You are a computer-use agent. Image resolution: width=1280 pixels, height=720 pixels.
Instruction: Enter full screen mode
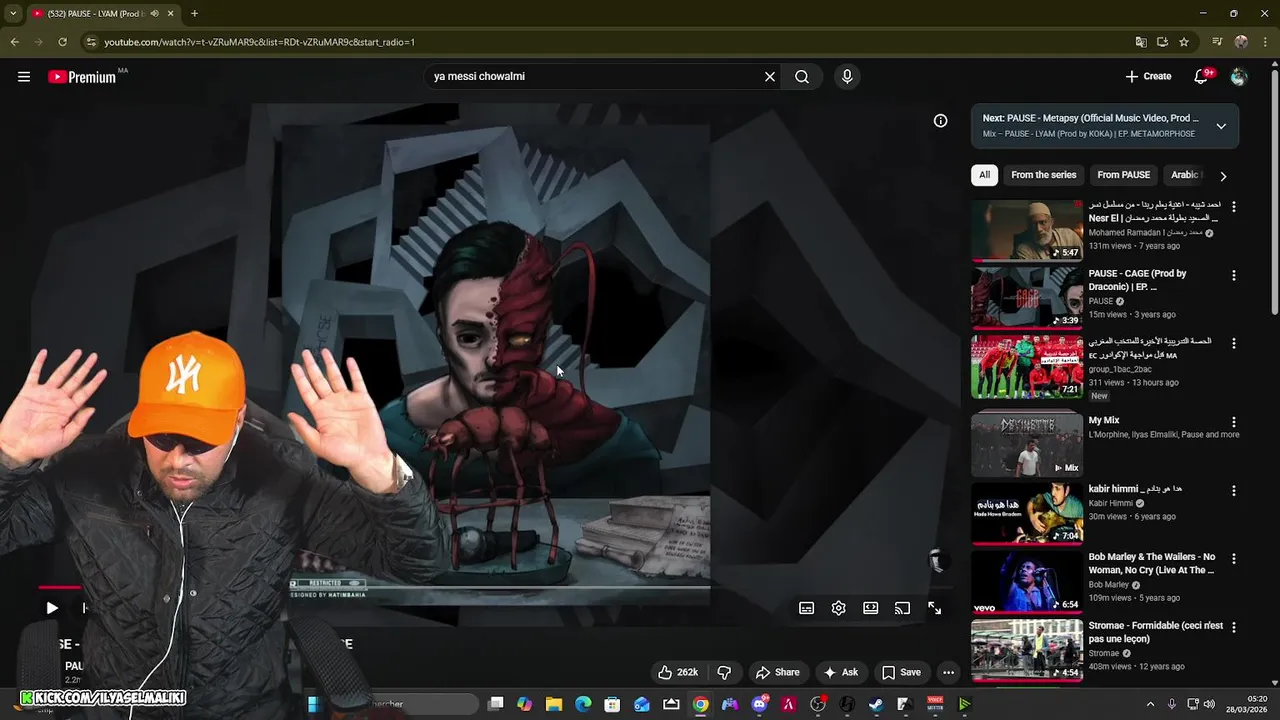click(x=934, y=608)
